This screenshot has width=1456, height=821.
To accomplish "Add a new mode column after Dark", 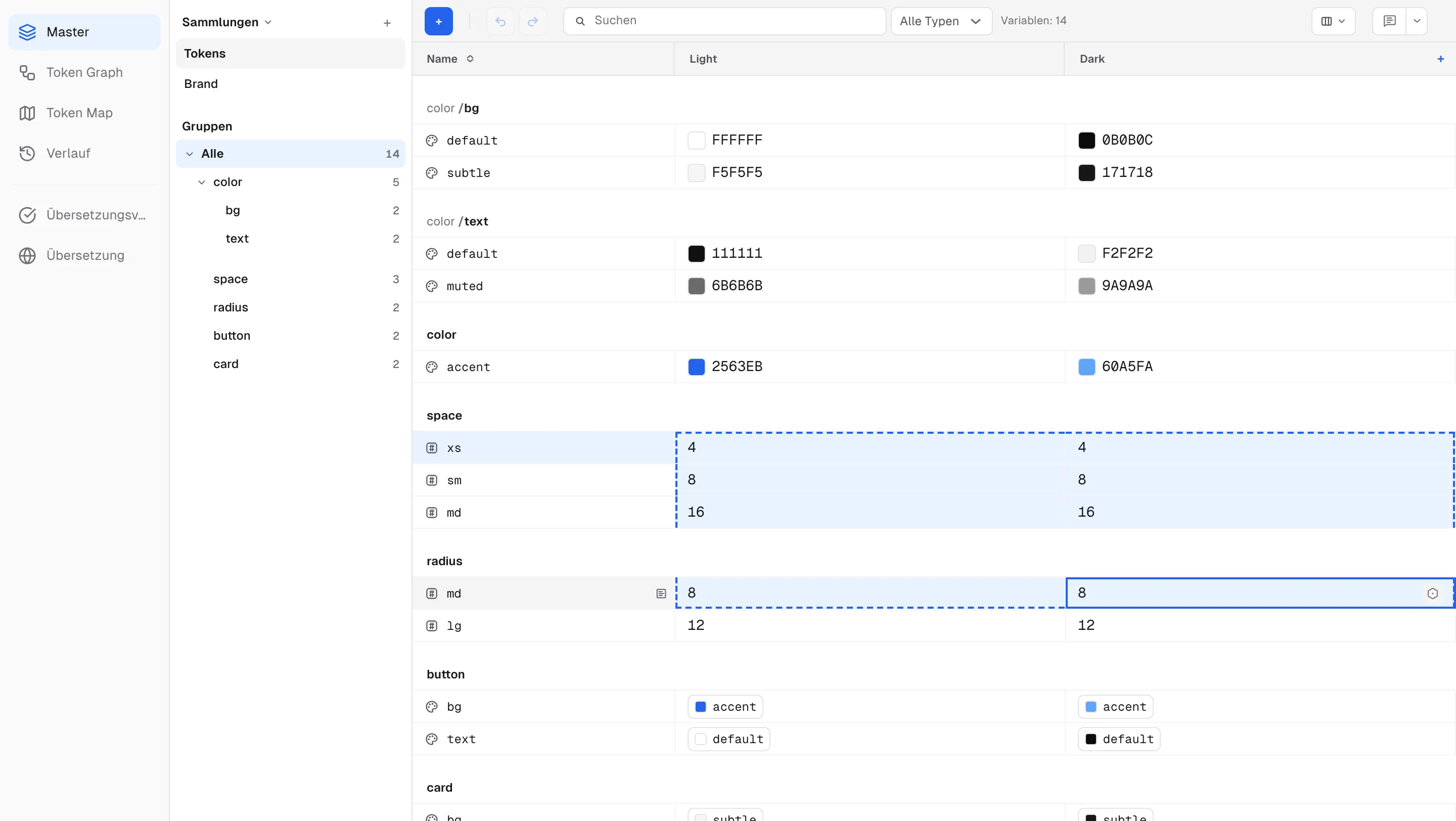I will click(x=1440, y=59).
